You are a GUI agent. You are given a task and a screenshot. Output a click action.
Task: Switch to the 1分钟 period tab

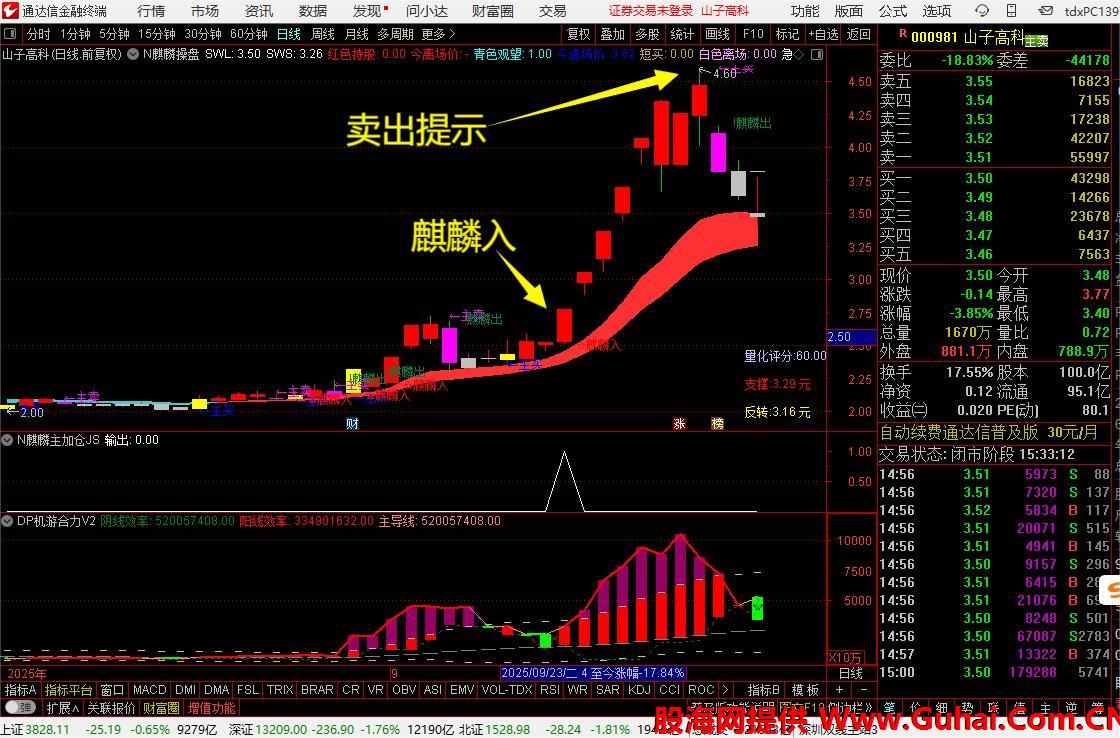75,34
